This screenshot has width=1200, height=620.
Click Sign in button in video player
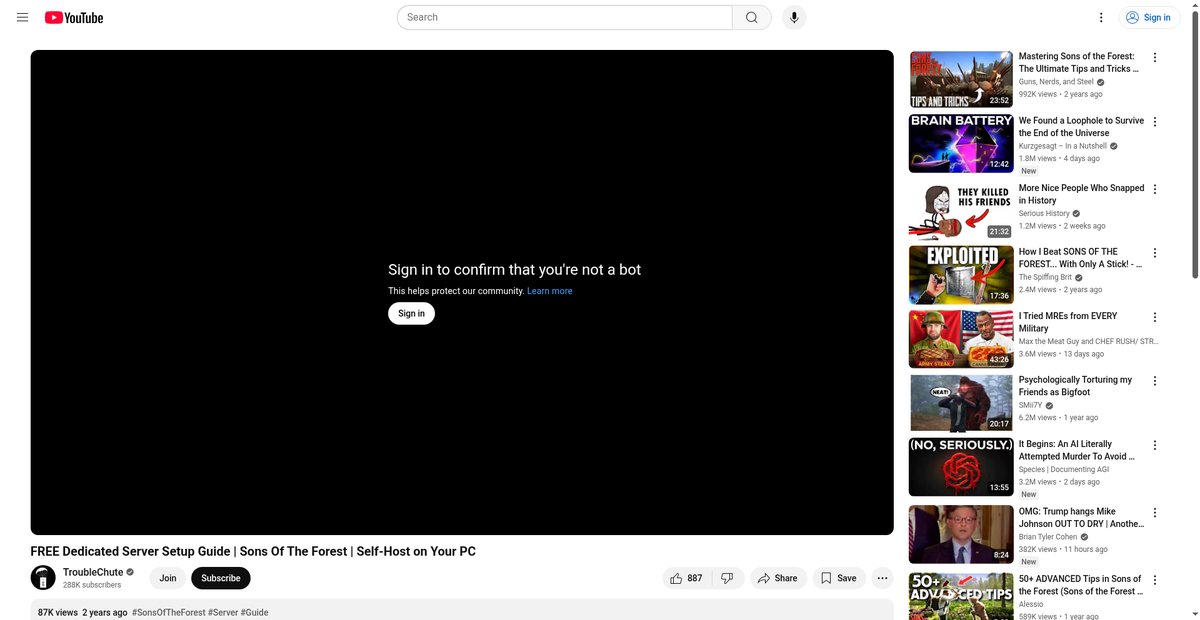411,313
